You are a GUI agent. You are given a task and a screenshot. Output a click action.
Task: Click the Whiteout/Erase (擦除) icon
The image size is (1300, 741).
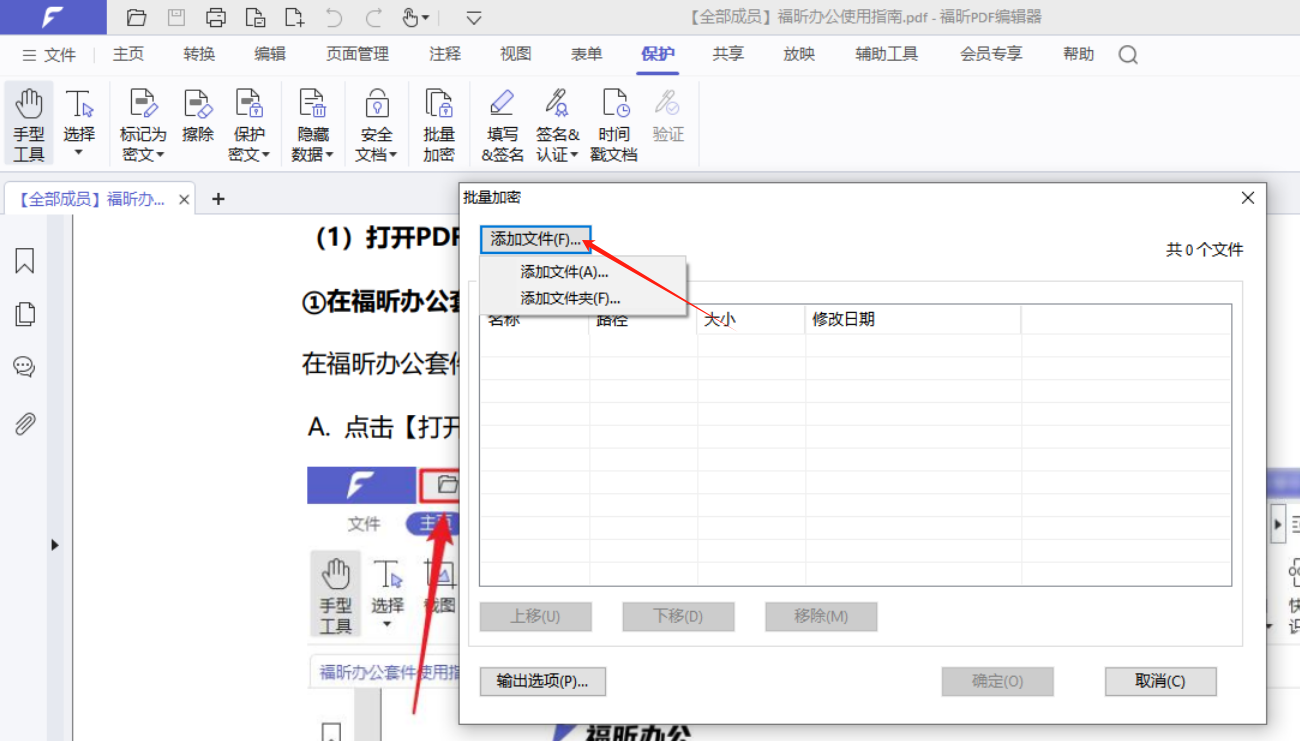click(198, 116)
